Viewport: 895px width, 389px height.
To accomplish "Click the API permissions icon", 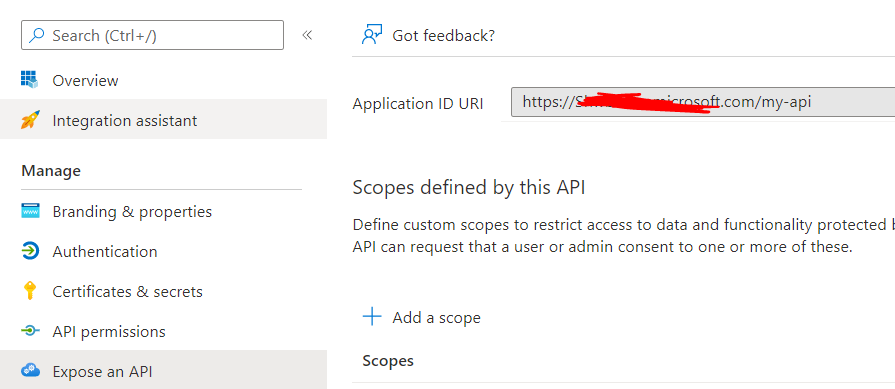I will pos(30,331).
